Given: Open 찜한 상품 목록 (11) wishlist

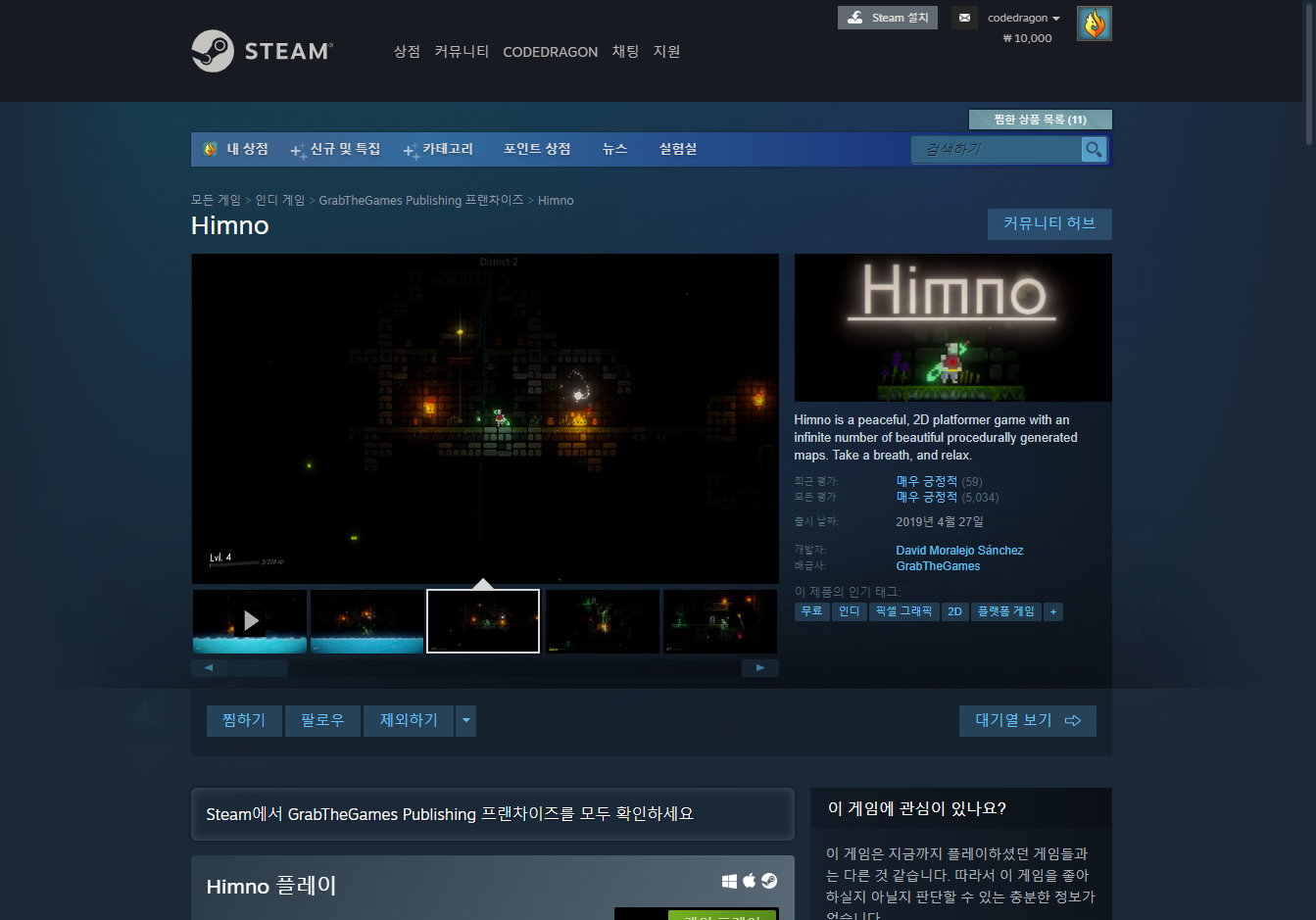Looking at the screenshot, I should click(x=1040, y=120).
